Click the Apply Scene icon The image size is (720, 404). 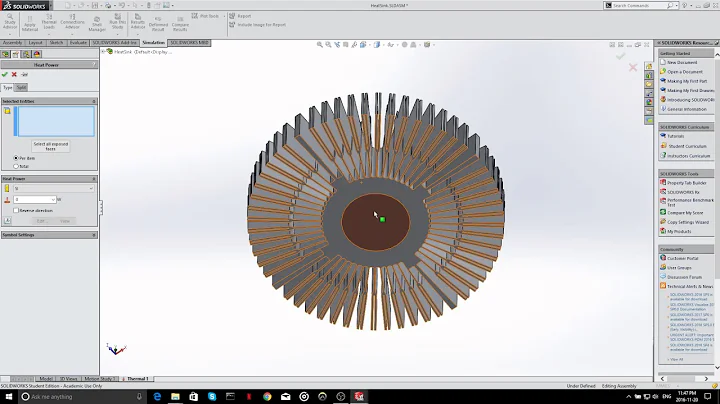click(x=413, y=45)
